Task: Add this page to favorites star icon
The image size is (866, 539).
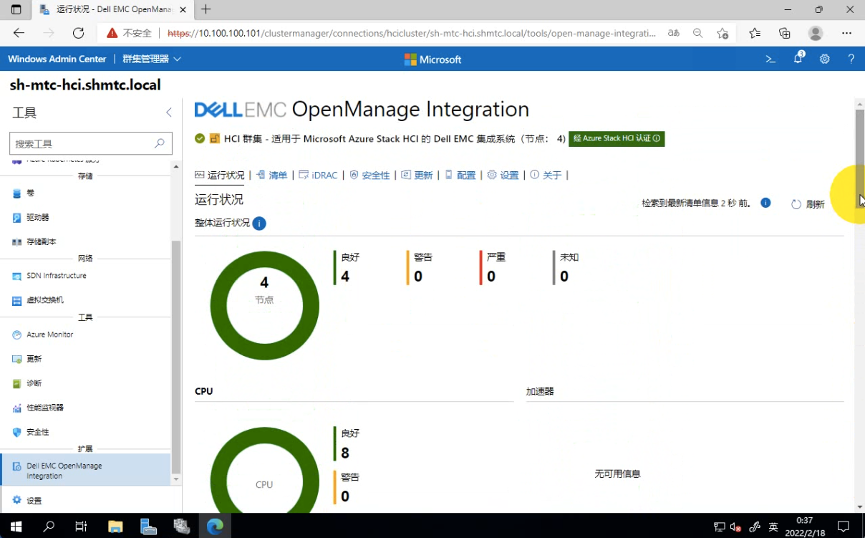Action: [722, 33]
